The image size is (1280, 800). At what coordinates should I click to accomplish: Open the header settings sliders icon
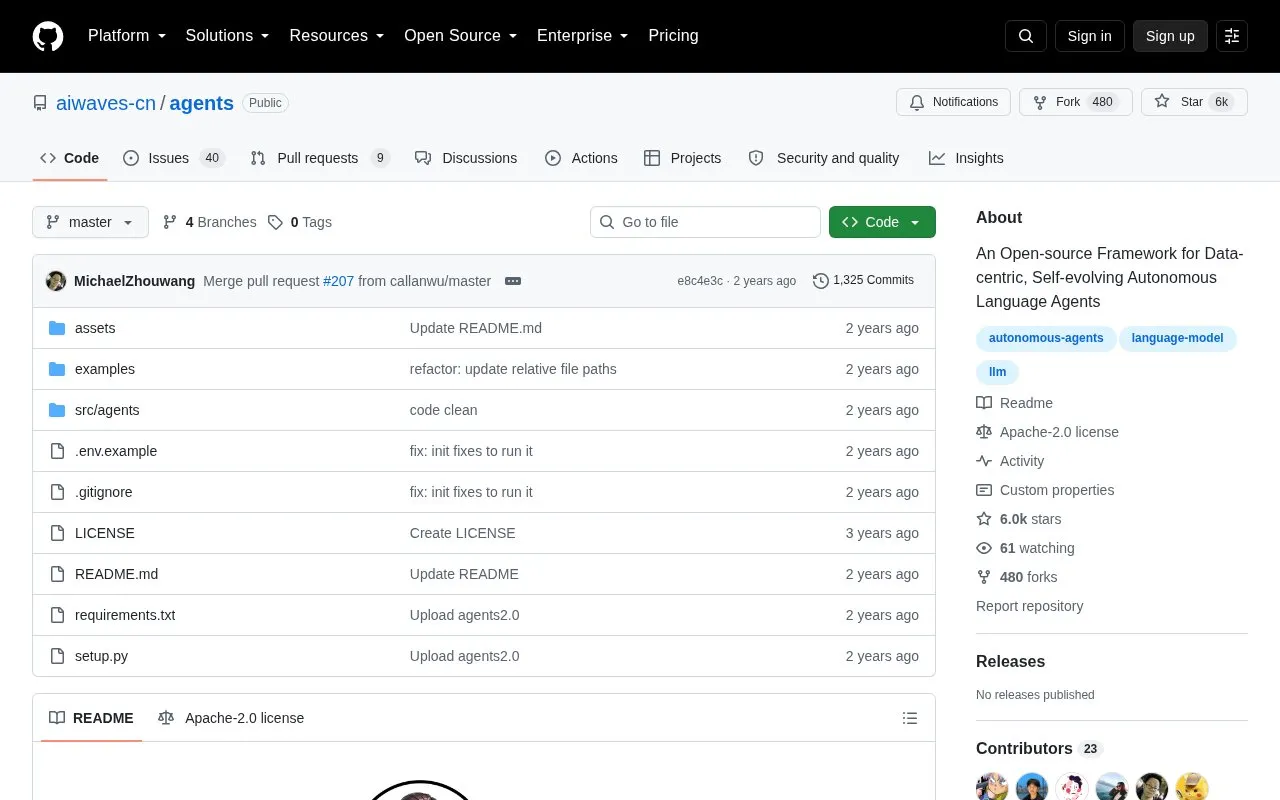coord(1232,36)
